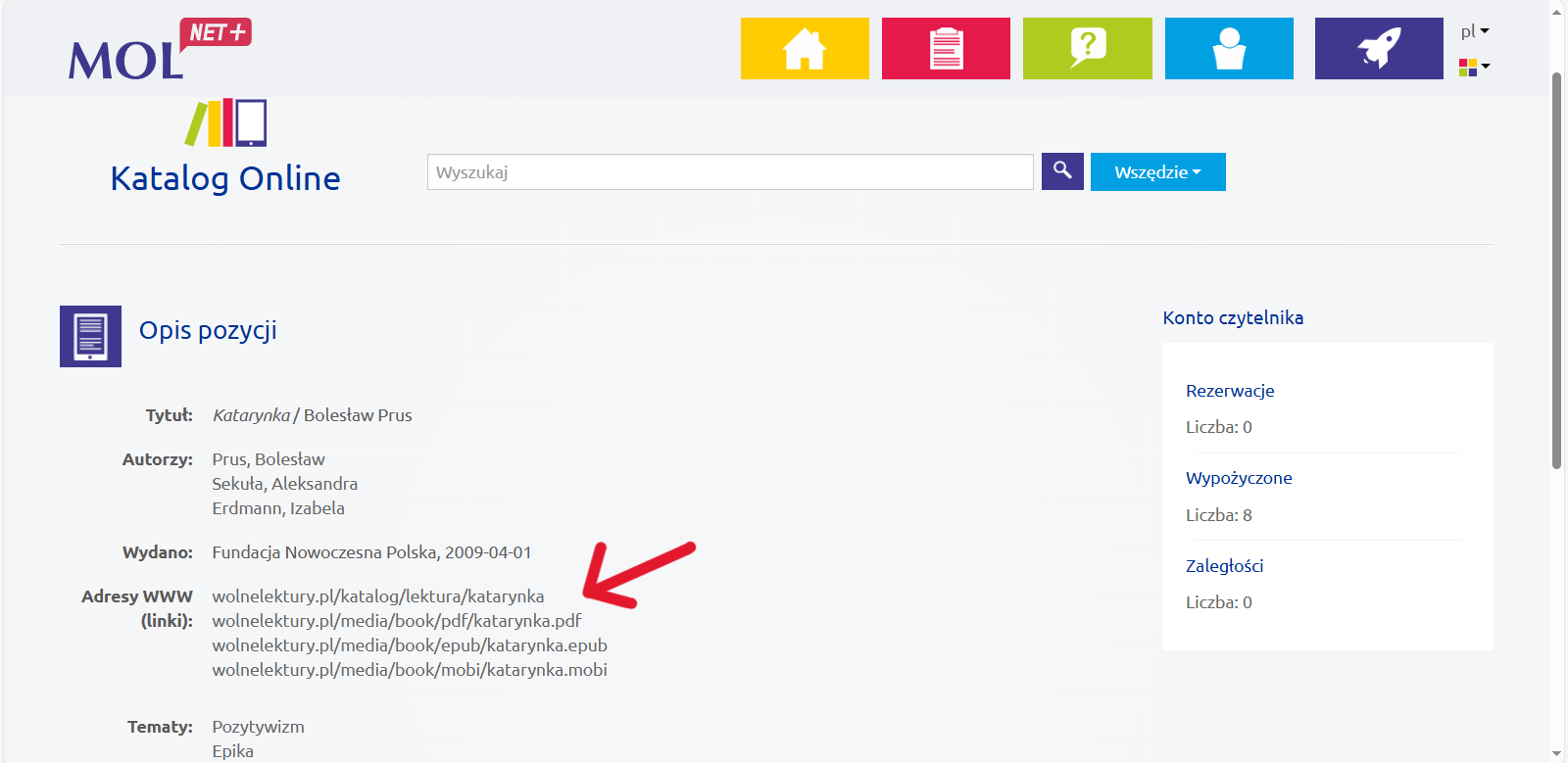
Task: Click the title Katarynka / Bolesław Prus
Action: point(312,414)
